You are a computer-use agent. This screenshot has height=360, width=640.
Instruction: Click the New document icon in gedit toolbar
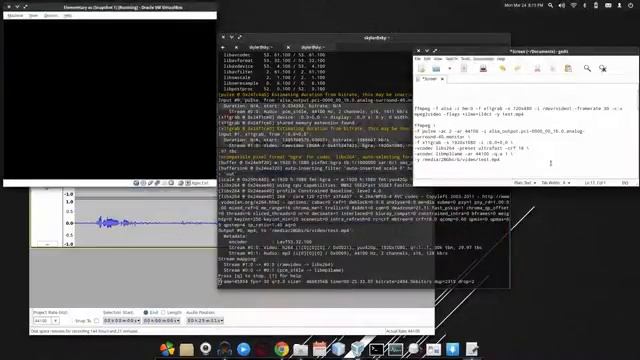422,69
